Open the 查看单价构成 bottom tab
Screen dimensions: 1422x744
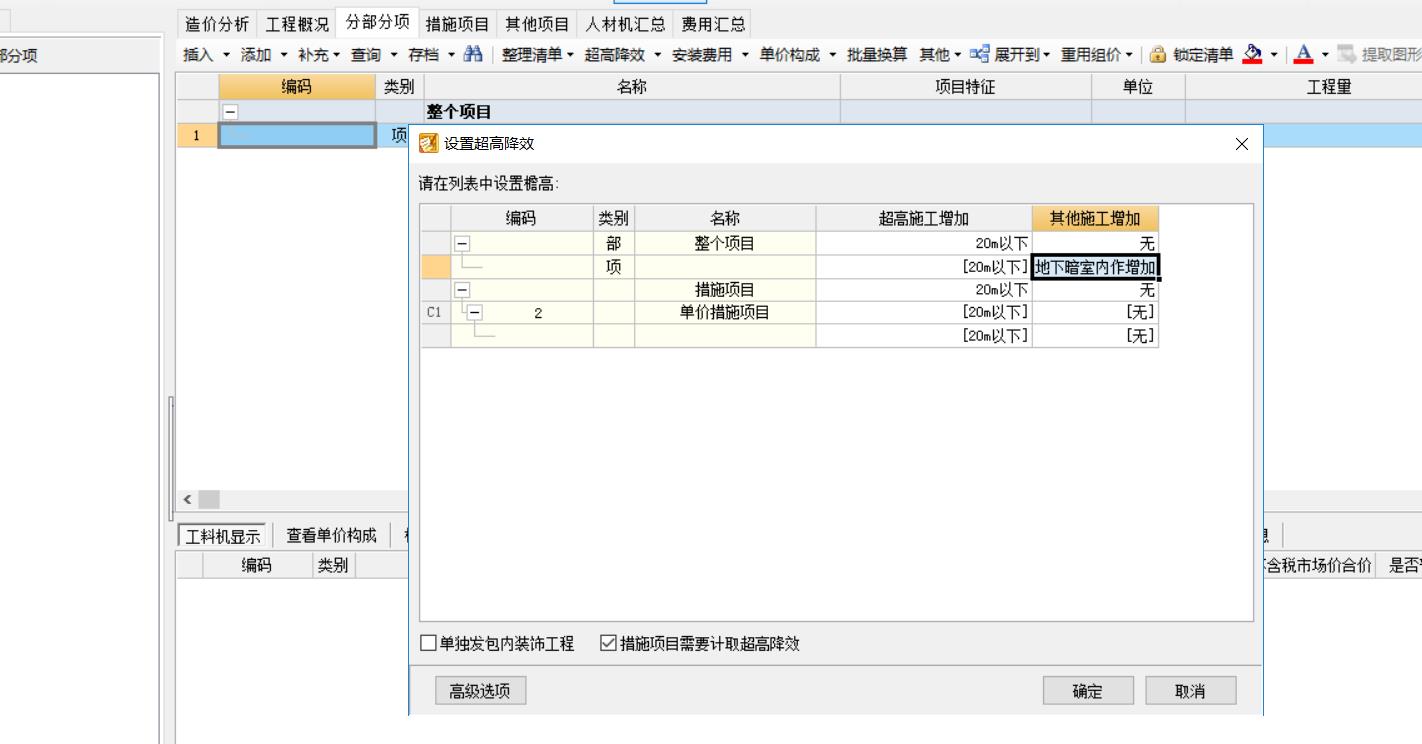(x=332, y=535)
